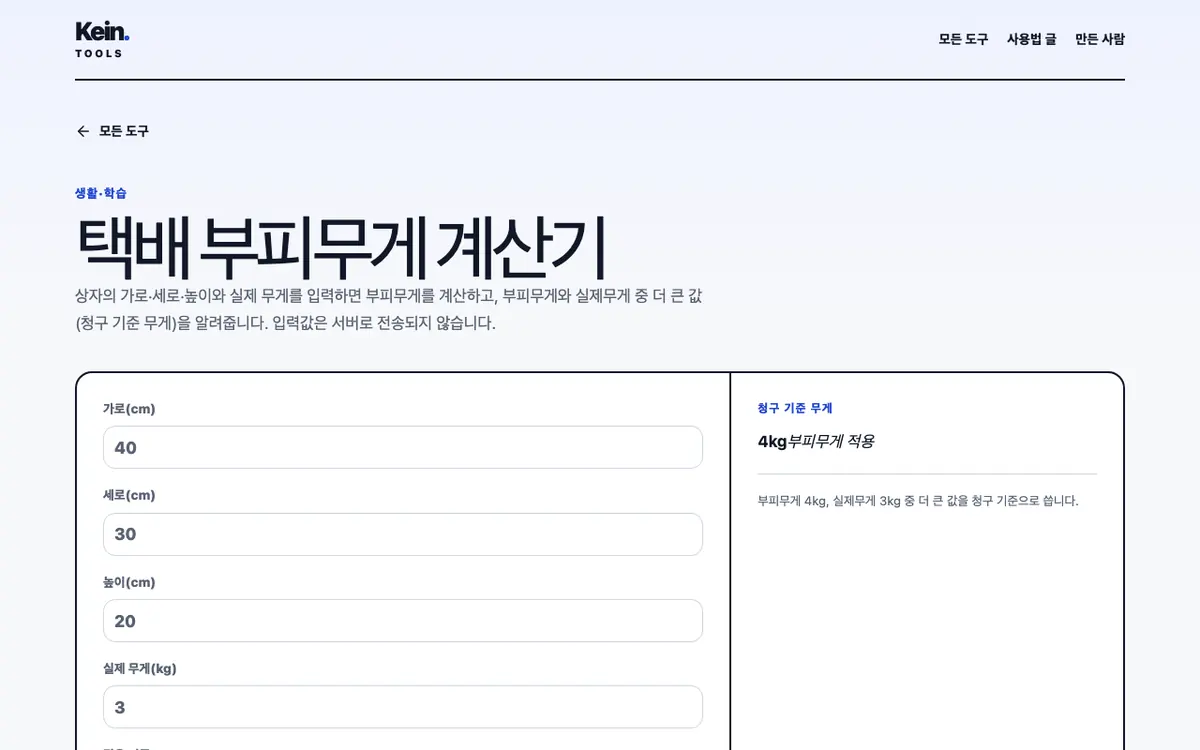Click the 청구 기준 무게 result label
Screen dimensions: 1200x750
tap(795, 408)
